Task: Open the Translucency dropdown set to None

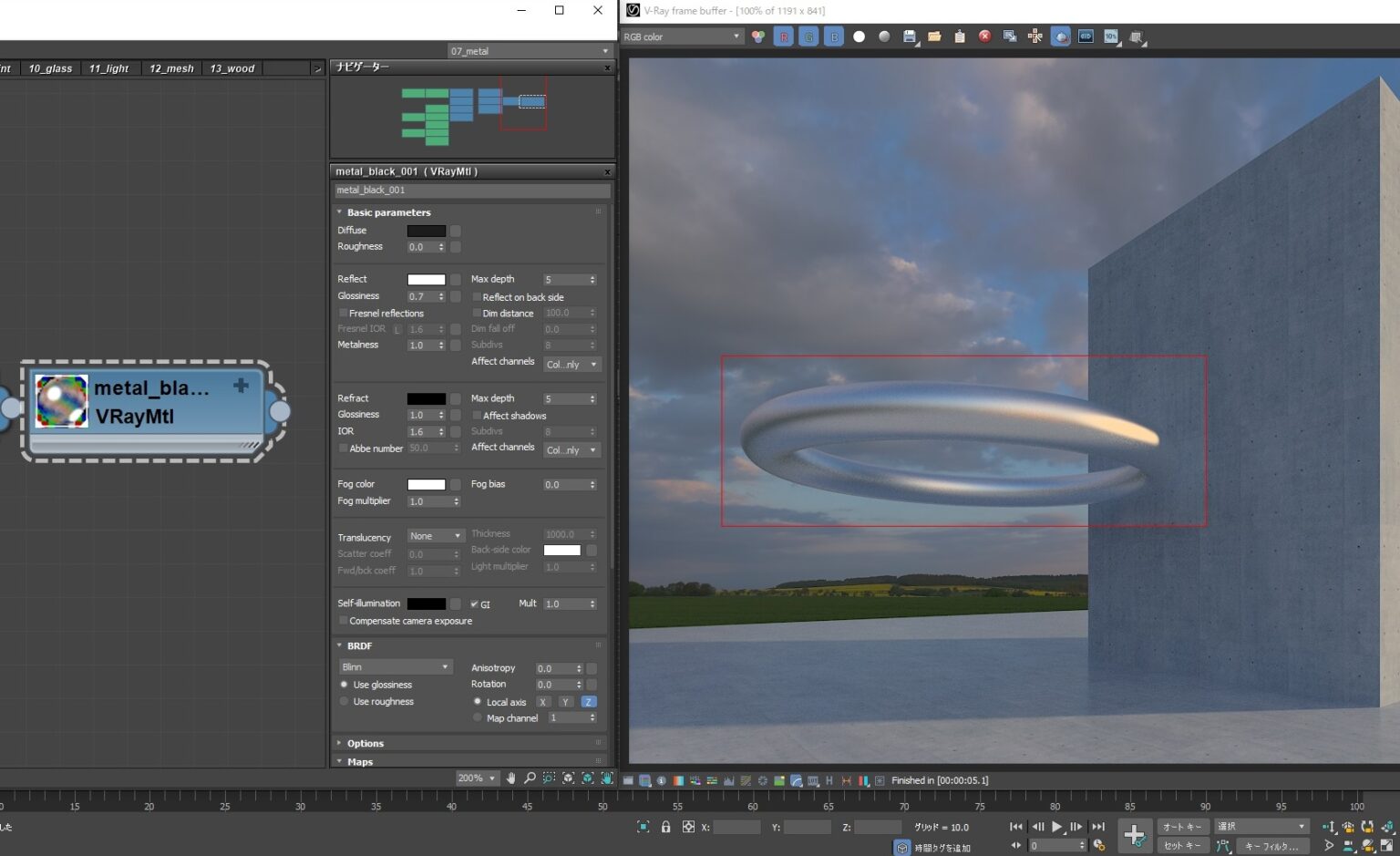Action: 435,536
